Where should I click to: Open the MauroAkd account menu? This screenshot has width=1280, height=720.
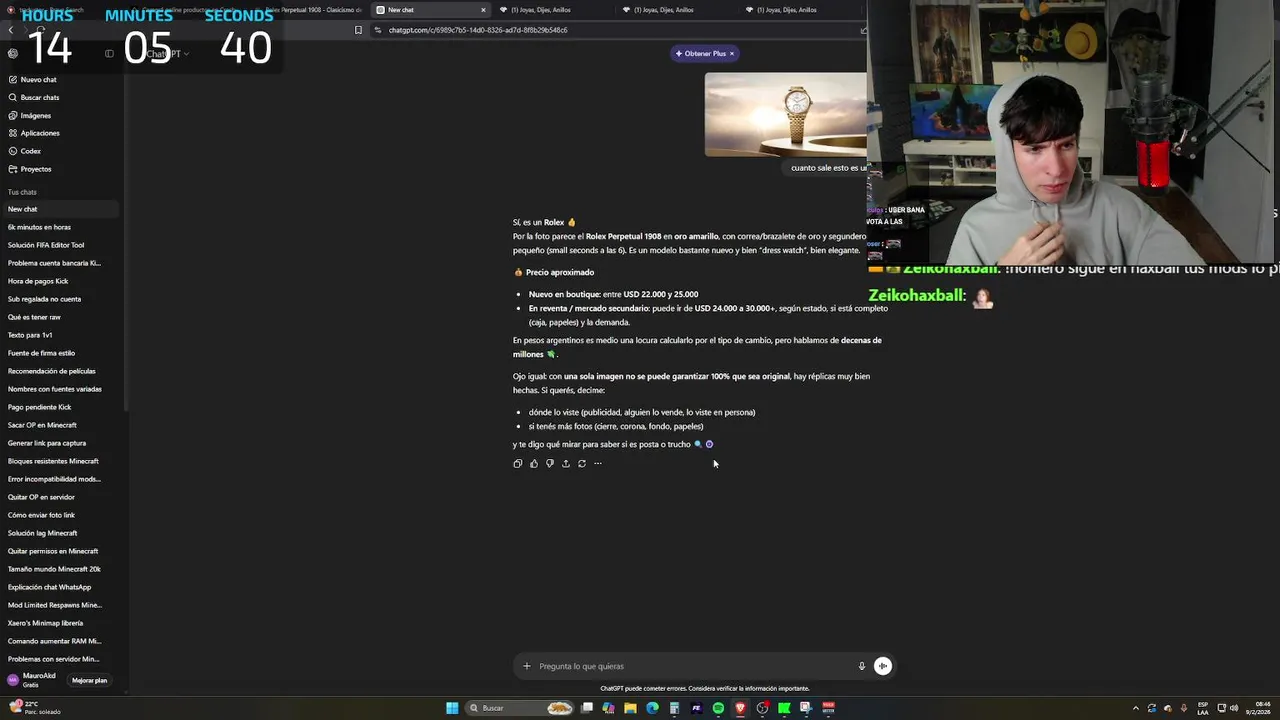click(32, 680)
